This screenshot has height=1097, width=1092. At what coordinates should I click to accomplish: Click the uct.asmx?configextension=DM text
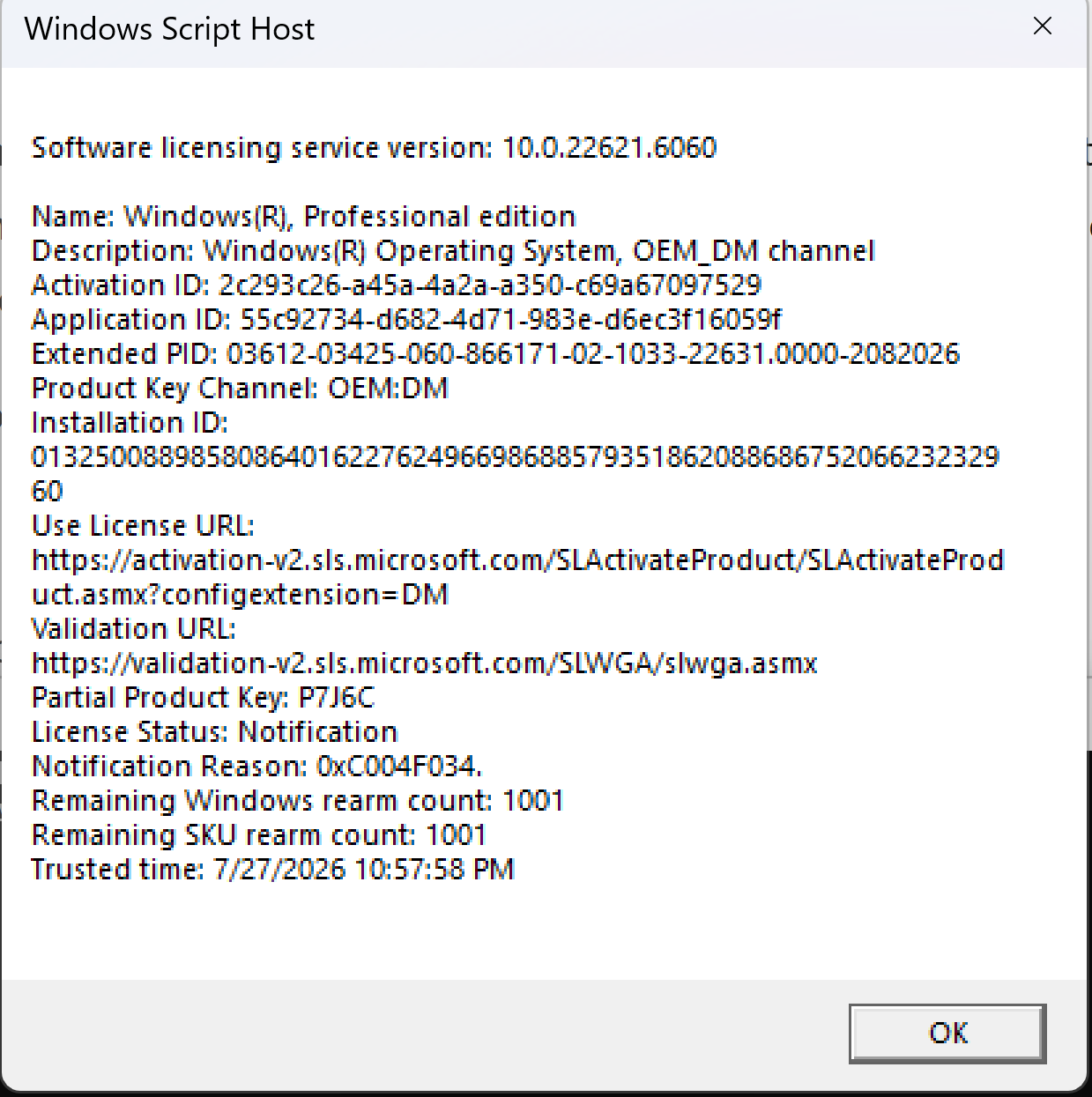(x=241, y=594)
